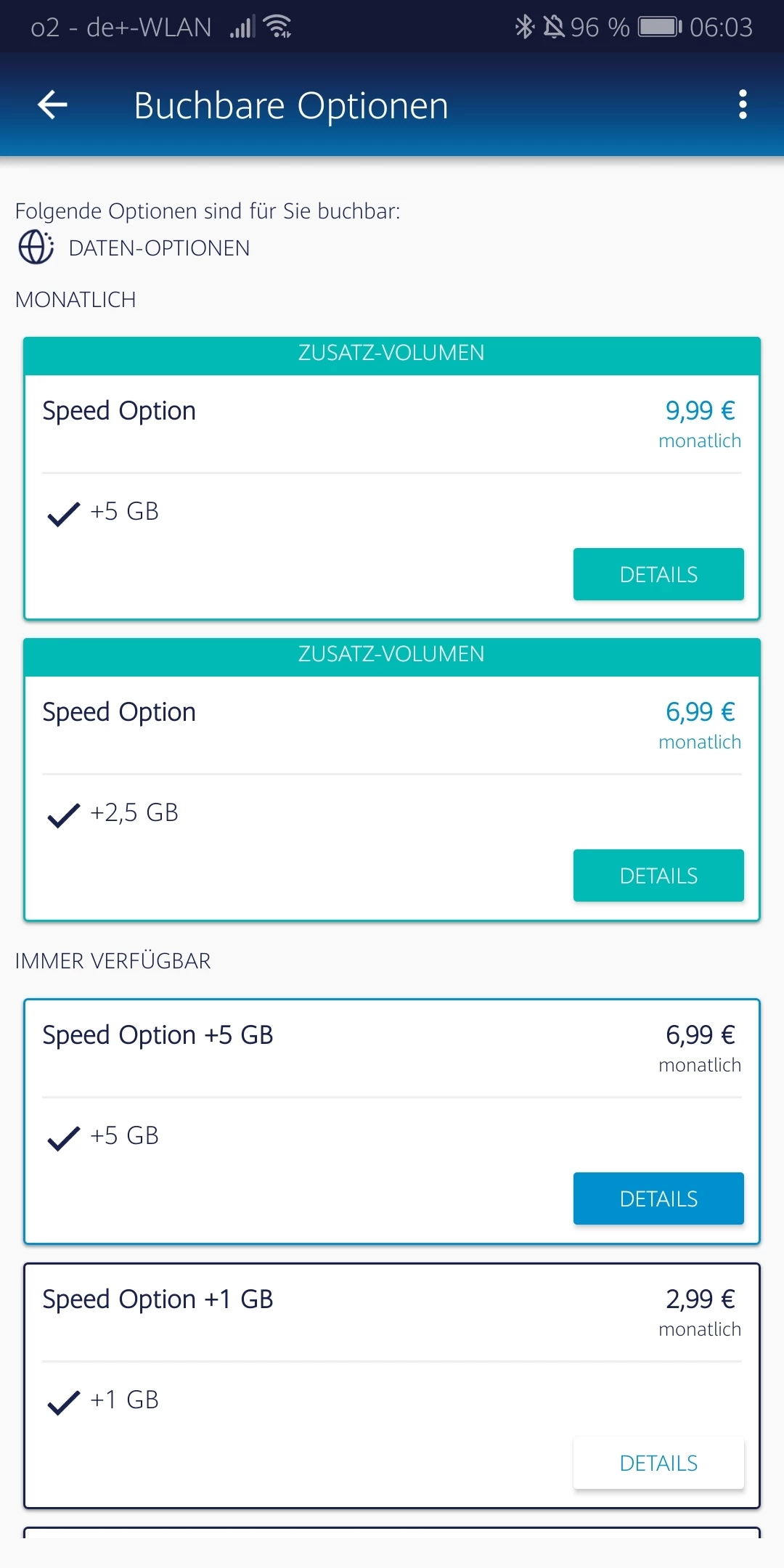Tap the 2,99 € monatlich price

tap(700, 1311)
